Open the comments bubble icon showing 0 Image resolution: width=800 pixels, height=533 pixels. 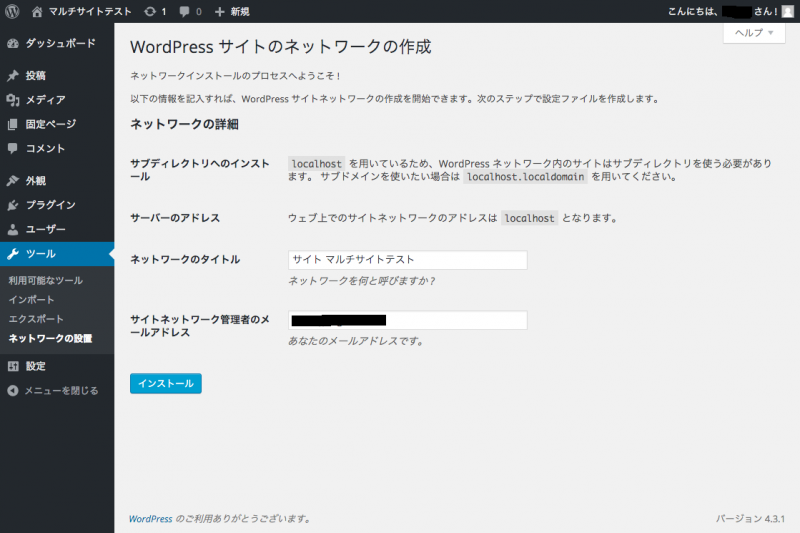pos(184,11)
